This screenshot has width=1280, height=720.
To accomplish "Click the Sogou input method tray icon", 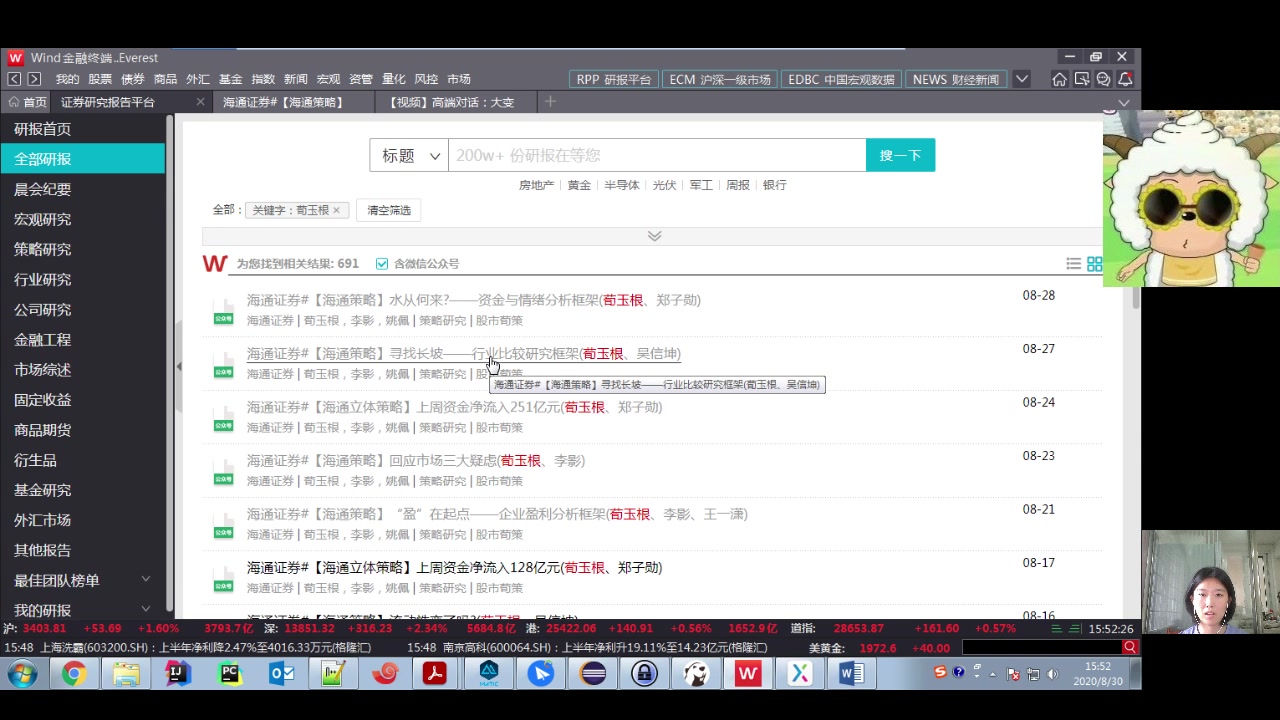I will pyautogui.click(x=940, y=673).
